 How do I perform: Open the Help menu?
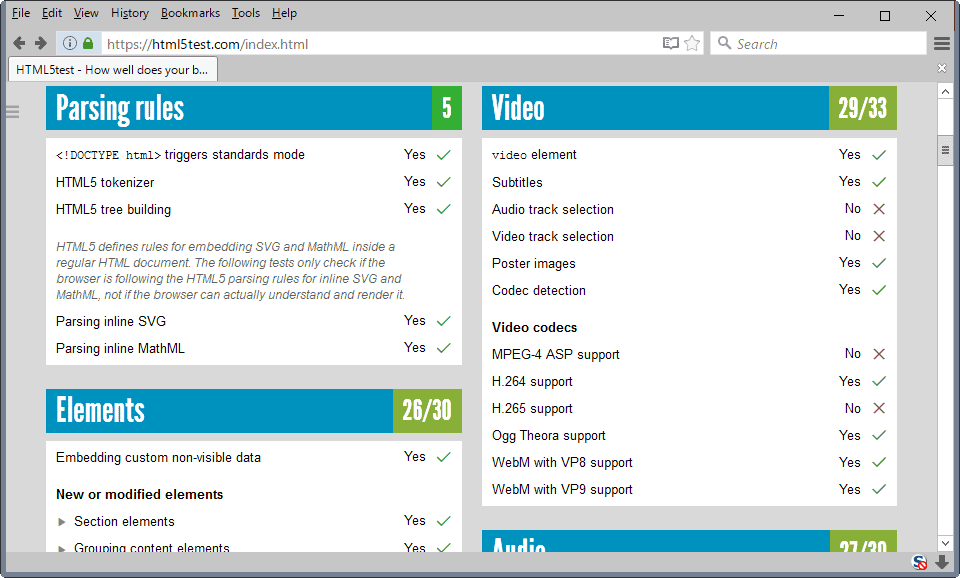click(x=284, y=13)
